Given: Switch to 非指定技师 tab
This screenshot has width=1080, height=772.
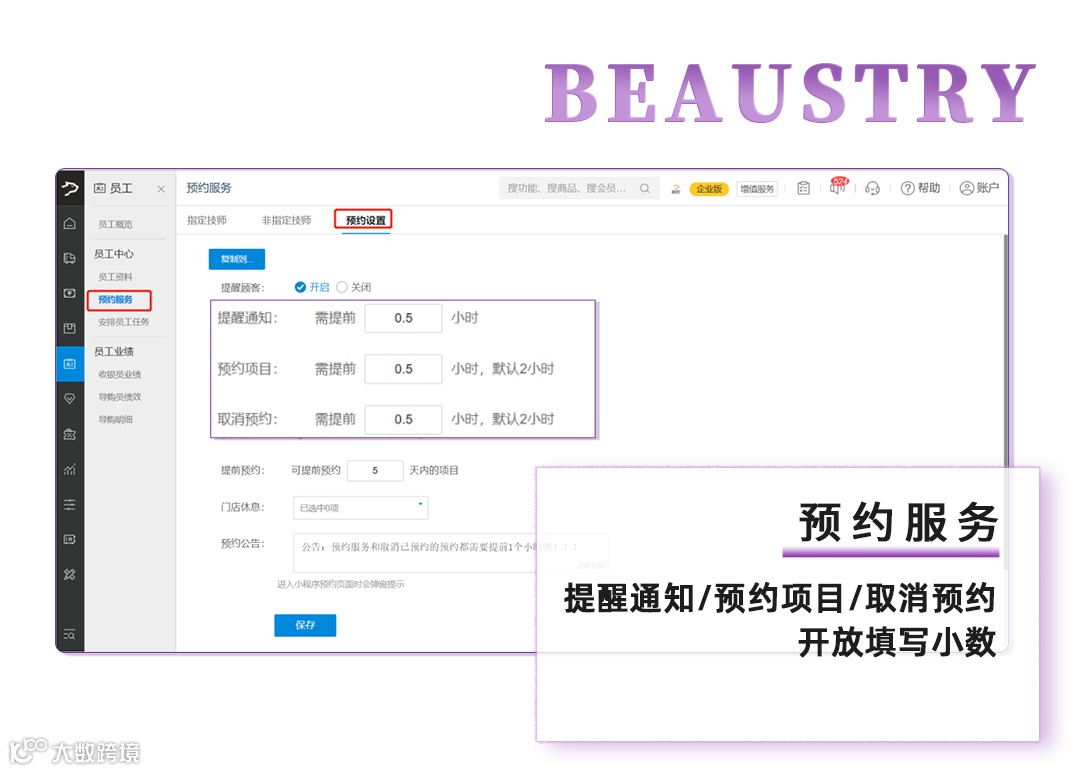Looking at the screenshot, I should 286,220.
